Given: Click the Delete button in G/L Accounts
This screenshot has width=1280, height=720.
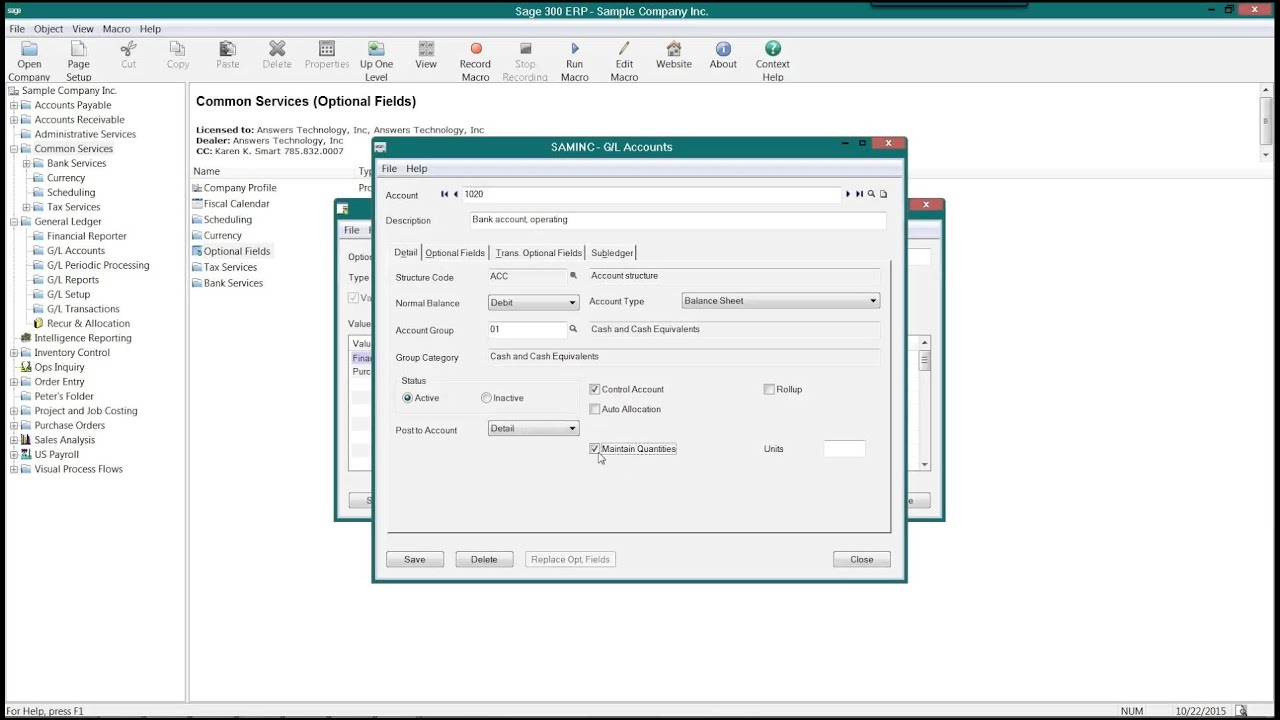Looking at the screenshot, I should pos(484,560).
